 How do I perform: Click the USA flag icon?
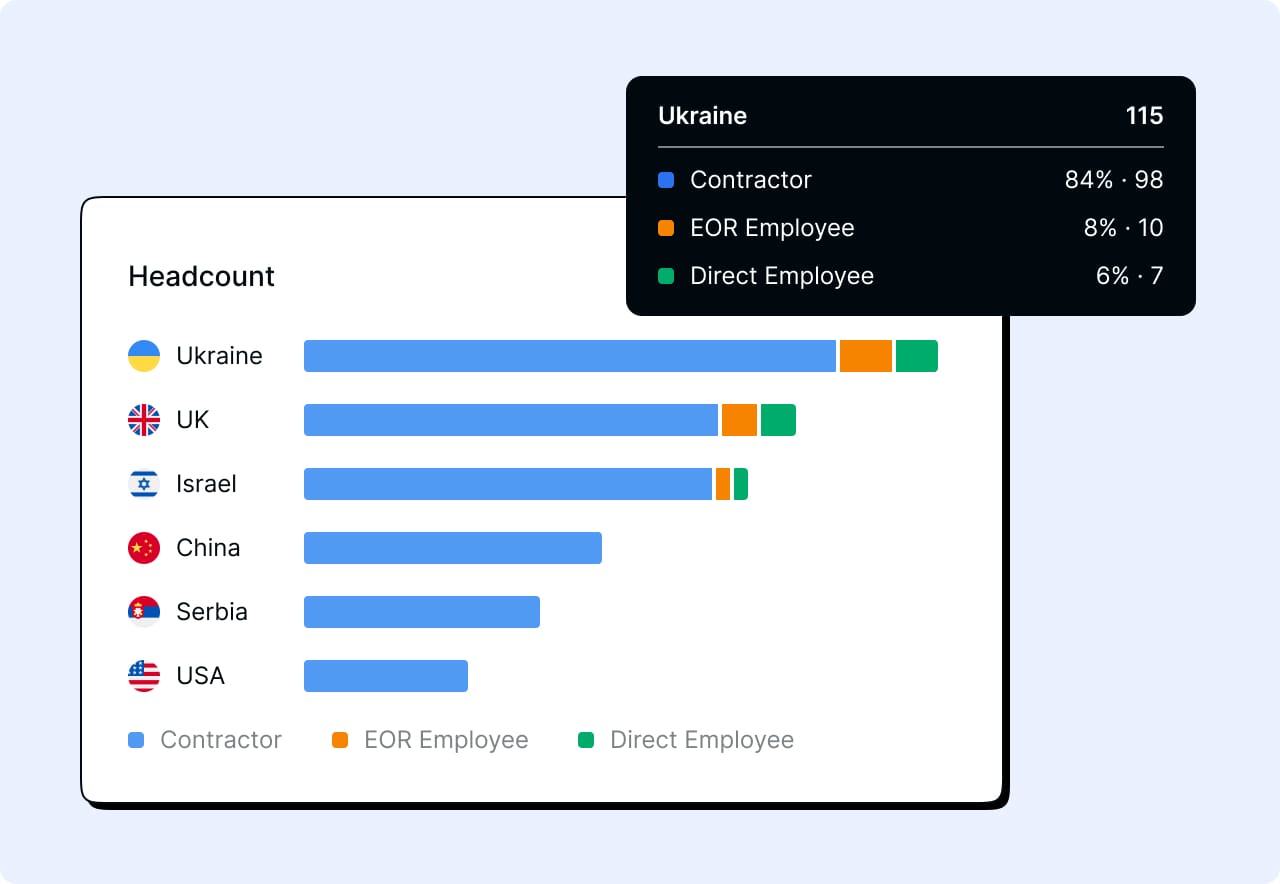click(143, 675)
